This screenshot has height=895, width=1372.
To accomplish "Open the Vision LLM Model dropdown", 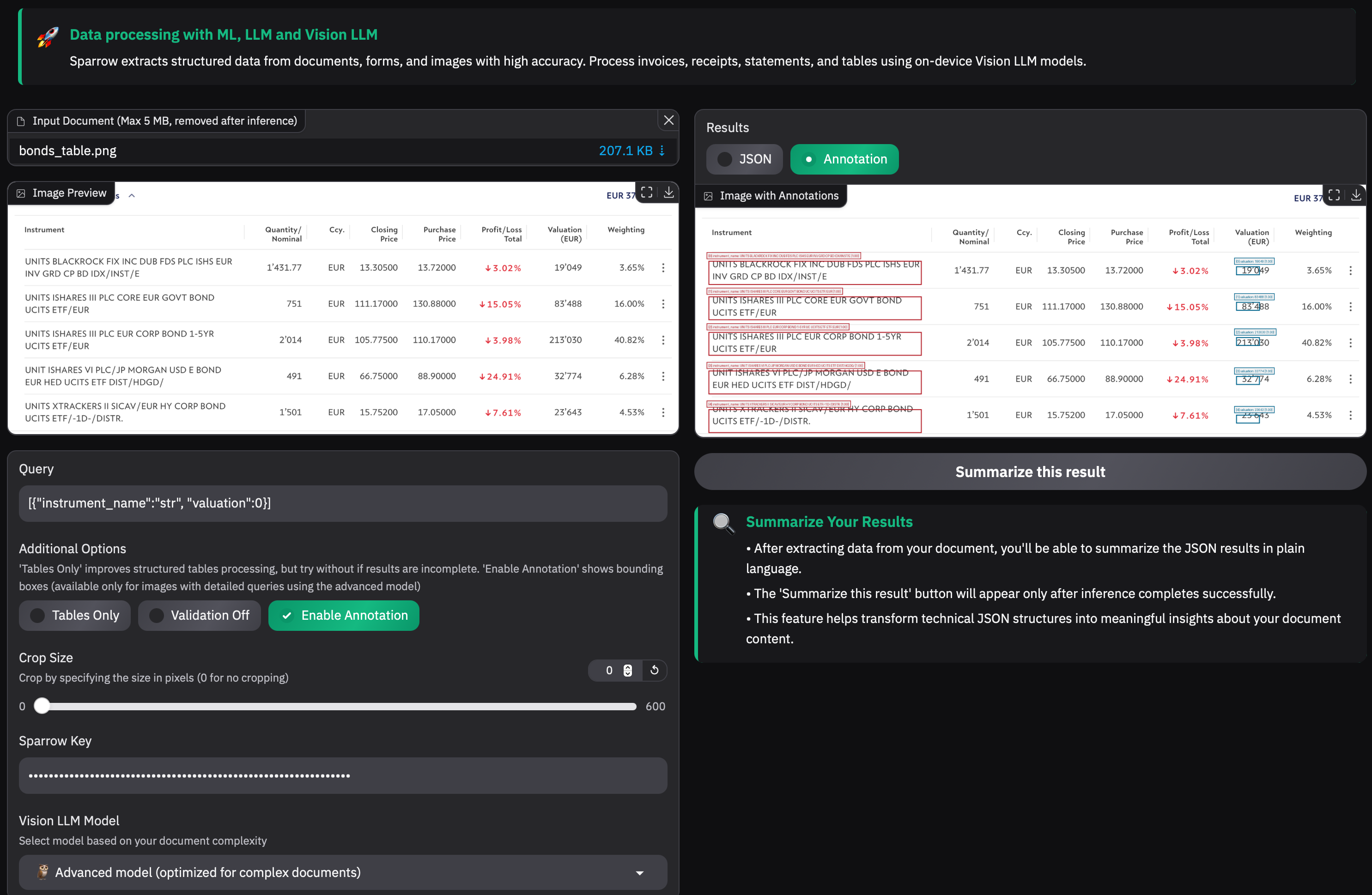I will [x=342, y=872].
